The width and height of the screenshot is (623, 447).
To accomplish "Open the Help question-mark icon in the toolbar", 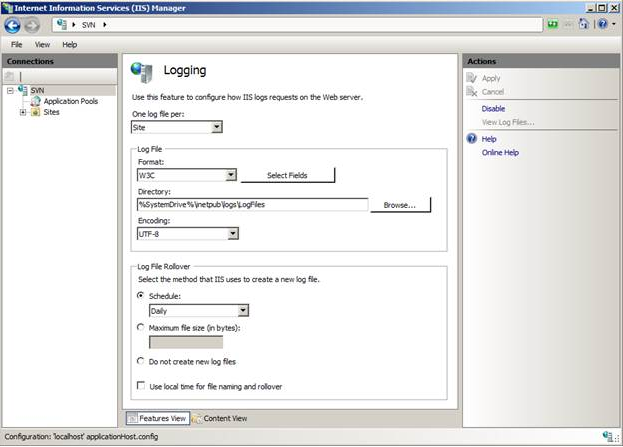I will point(603,24).
